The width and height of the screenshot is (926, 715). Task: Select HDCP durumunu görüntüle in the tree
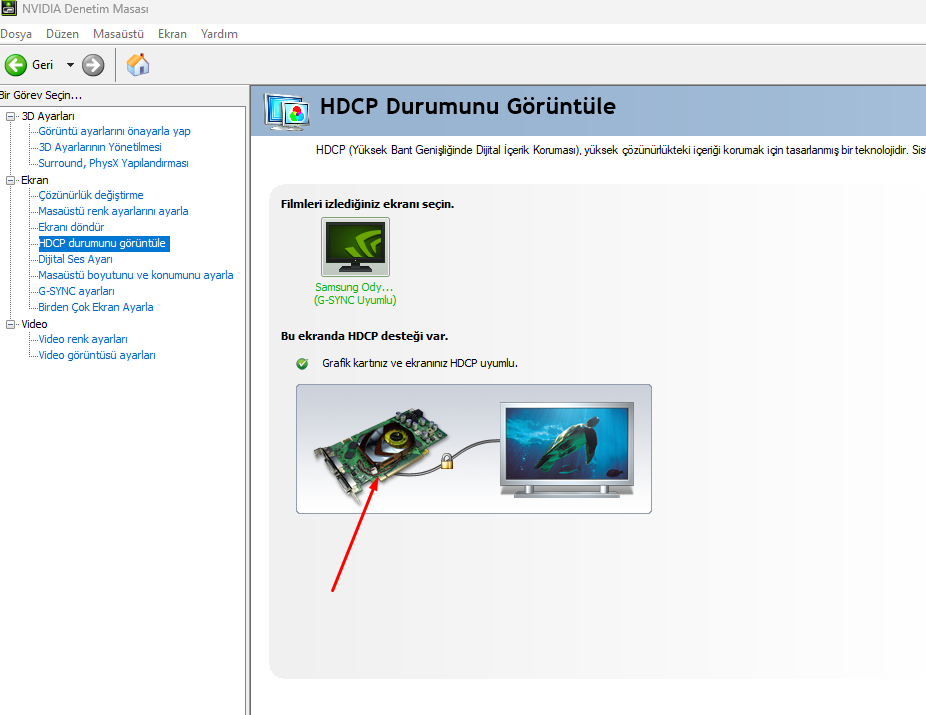(x=104, y=243)
